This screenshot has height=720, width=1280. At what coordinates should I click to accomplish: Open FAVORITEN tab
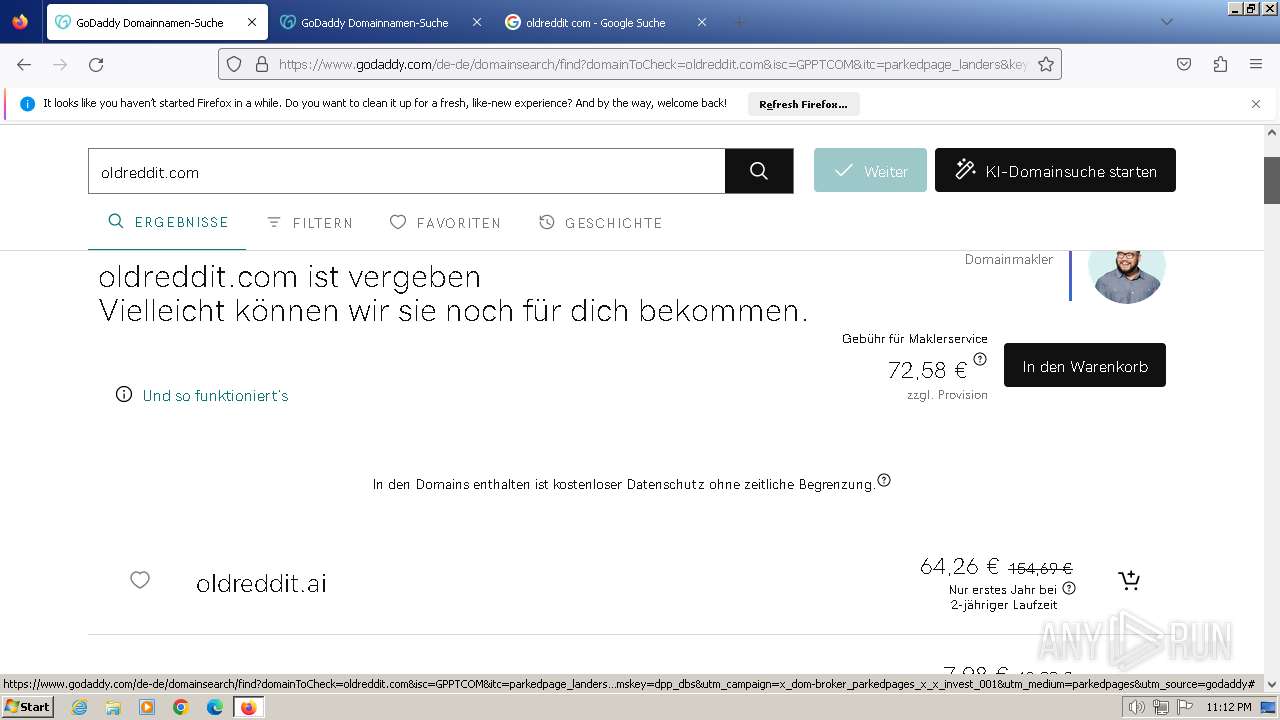pyautogui.click(x=446, y=223)
